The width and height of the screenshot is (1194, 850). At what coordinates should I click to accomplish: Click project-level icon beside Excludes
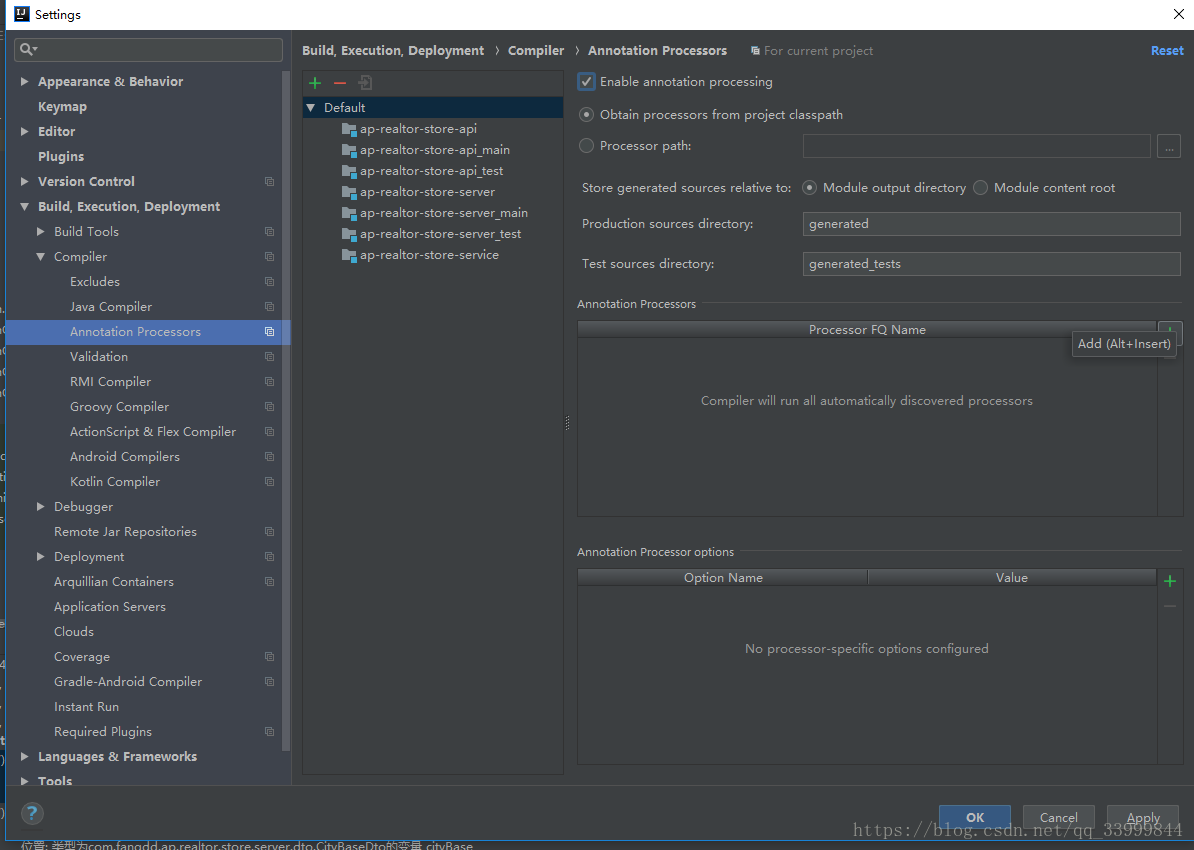click(x=270, y=282)
